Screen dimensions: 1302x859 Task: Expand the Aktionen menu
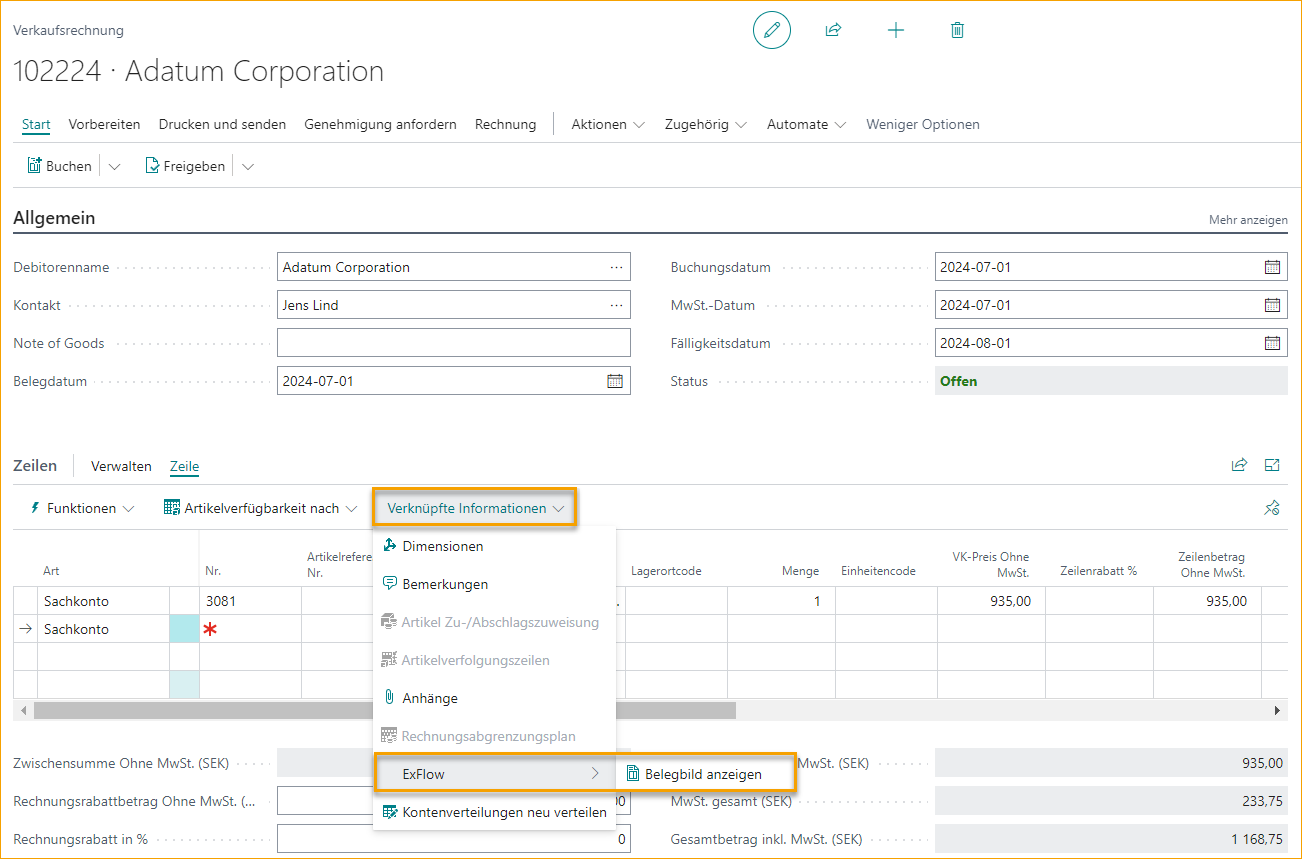tap(608, 124)
